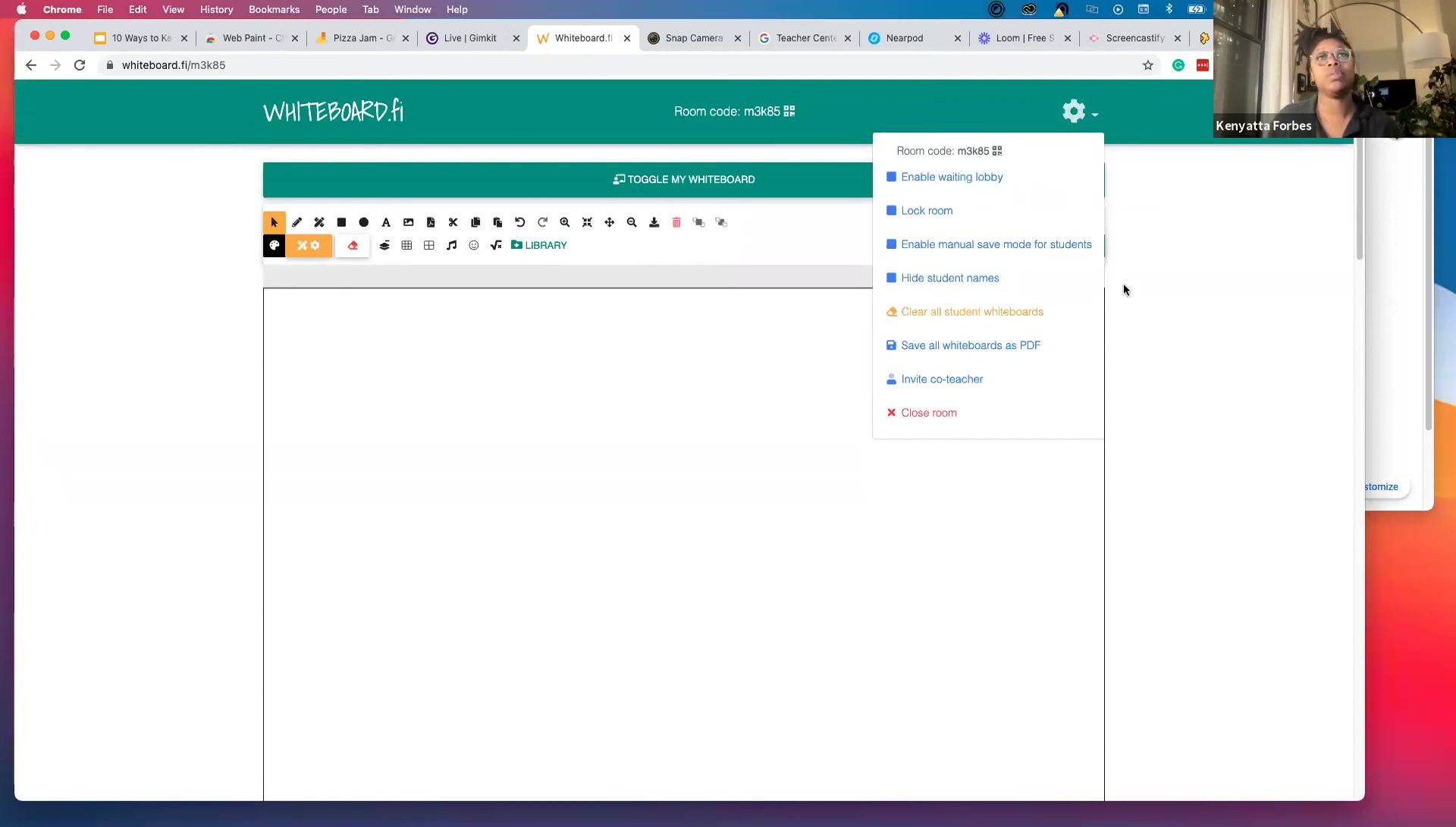This screenshot has height=827, width=1456.
Task: Download the whiteboard image
Action: tap(654, 222)
